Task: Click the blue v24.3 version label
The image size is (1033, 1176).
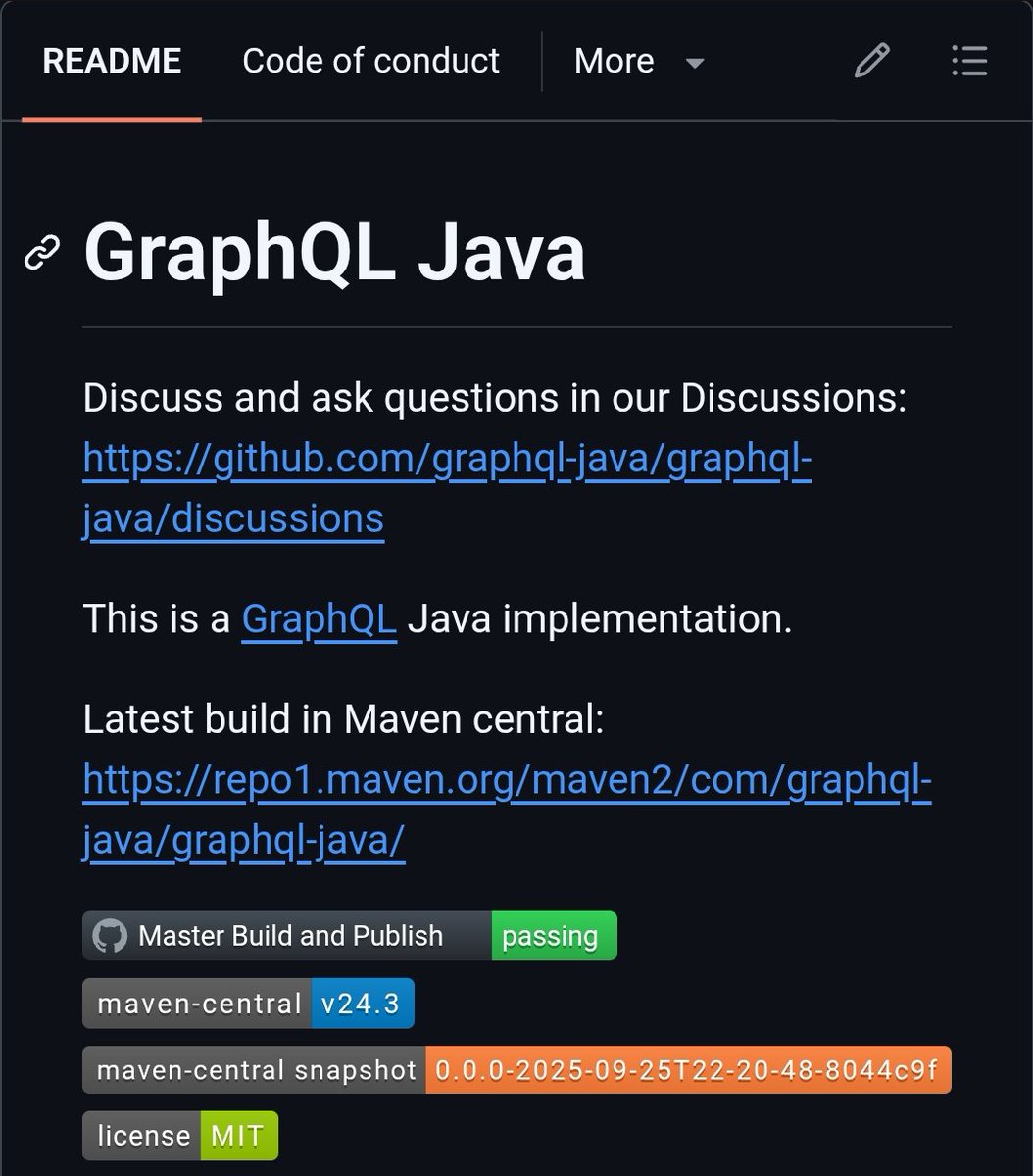Action: [x=363, y=1003]
